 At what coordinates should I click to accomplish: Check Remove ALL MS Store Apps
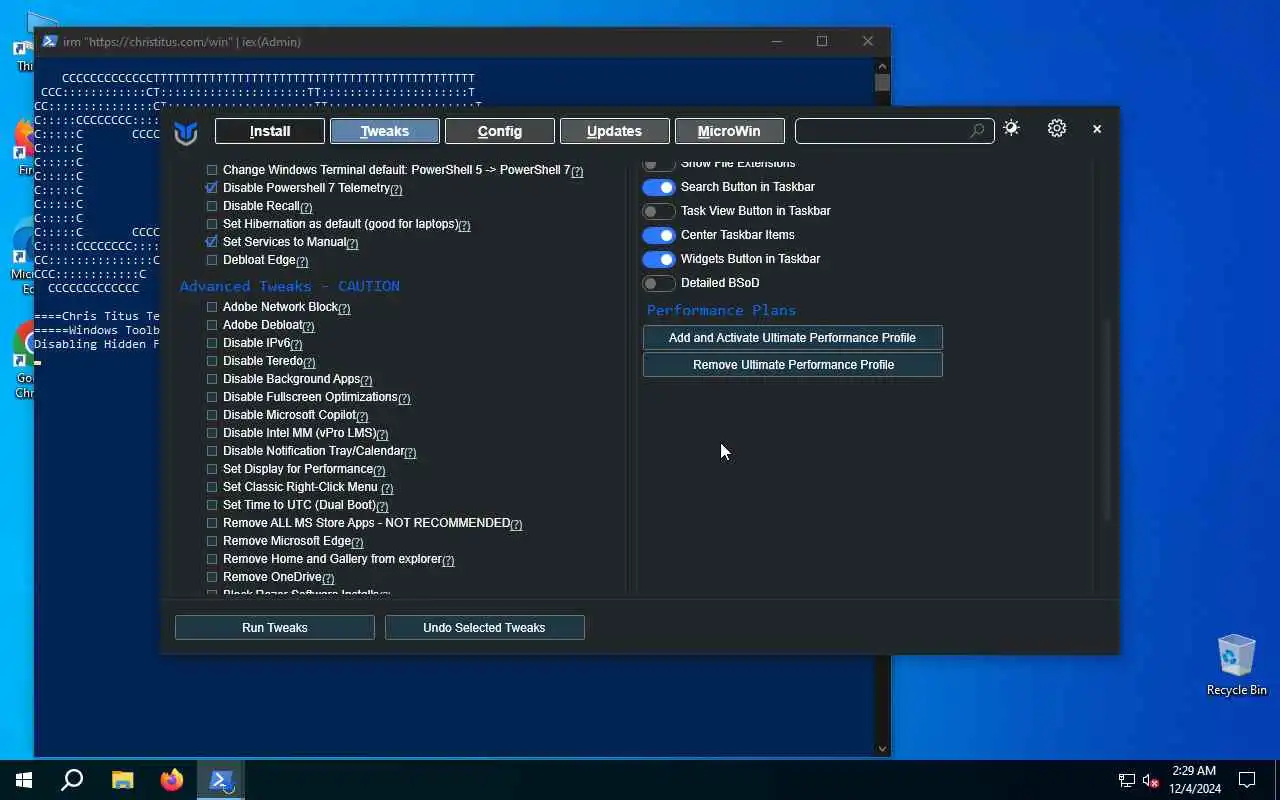point(212,523)
